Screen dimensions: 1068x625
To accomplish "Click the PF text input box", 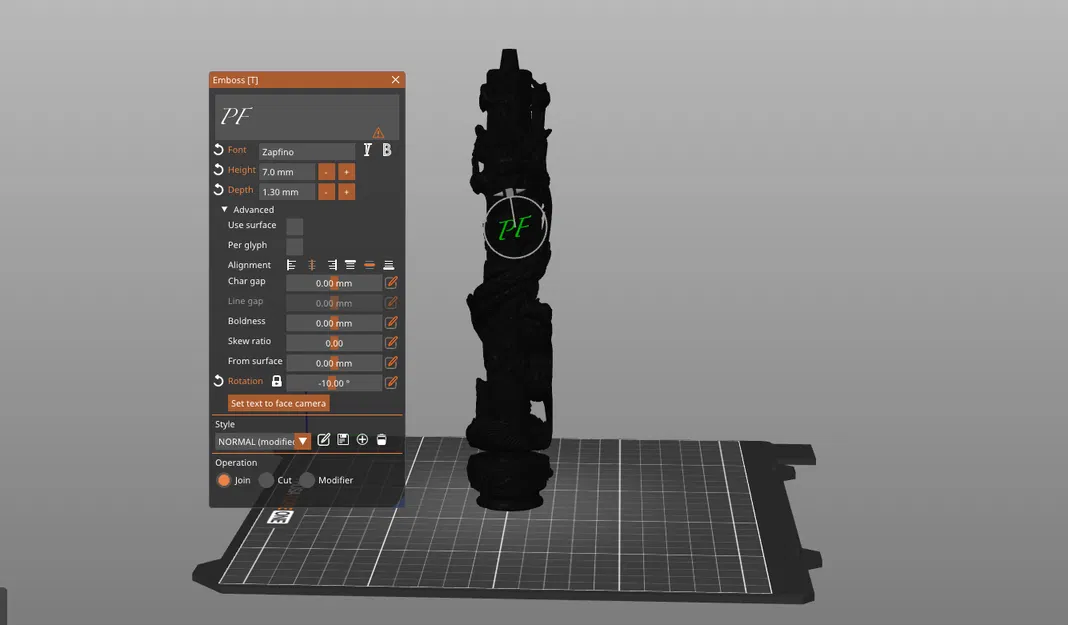I will [307, 117].
